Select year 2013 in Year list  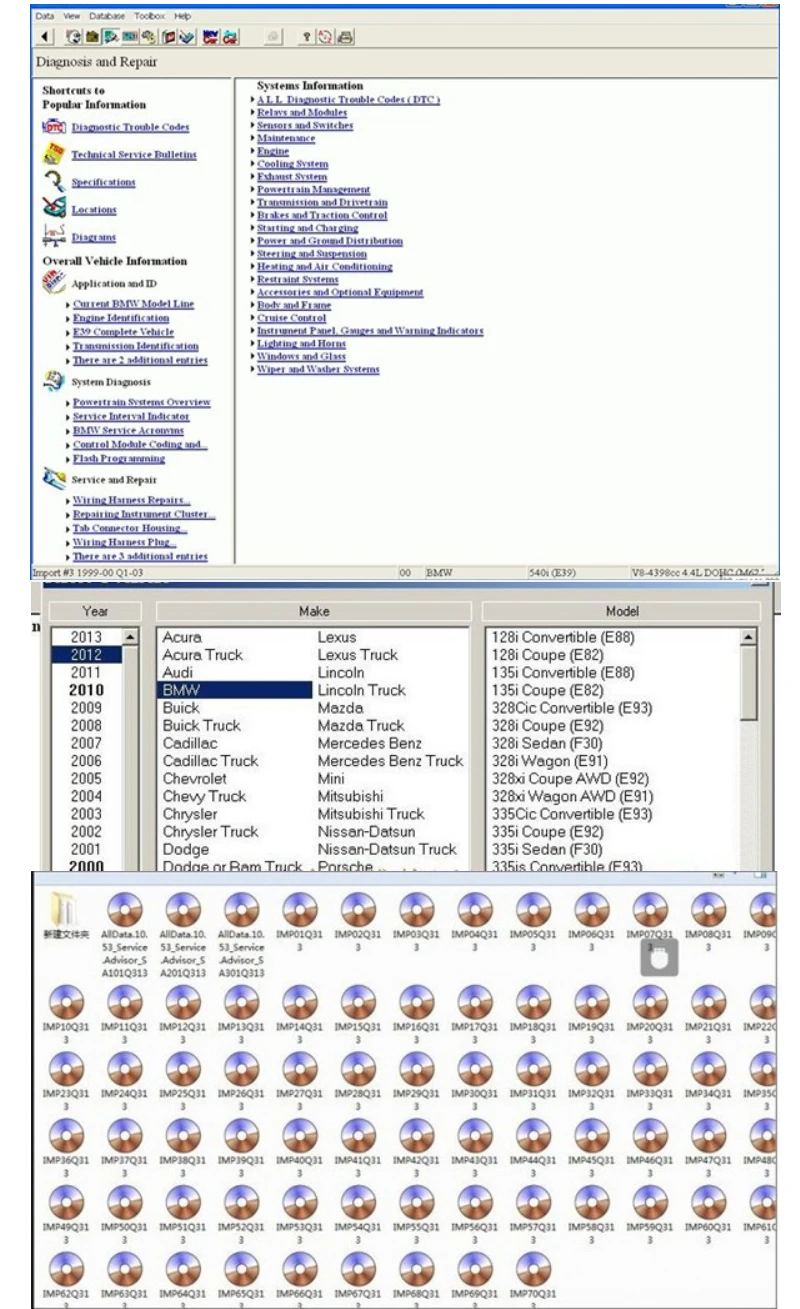pos(85,637)
